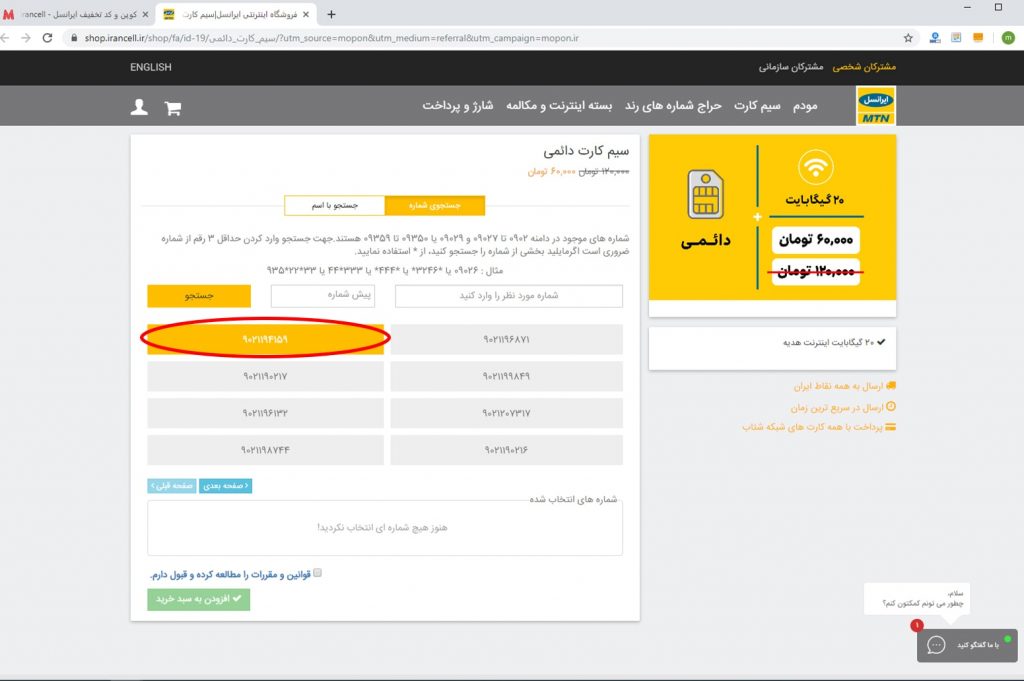Go to next page 'صفحه بعدی'
1024x681 pixels.
tap(225, 486)
